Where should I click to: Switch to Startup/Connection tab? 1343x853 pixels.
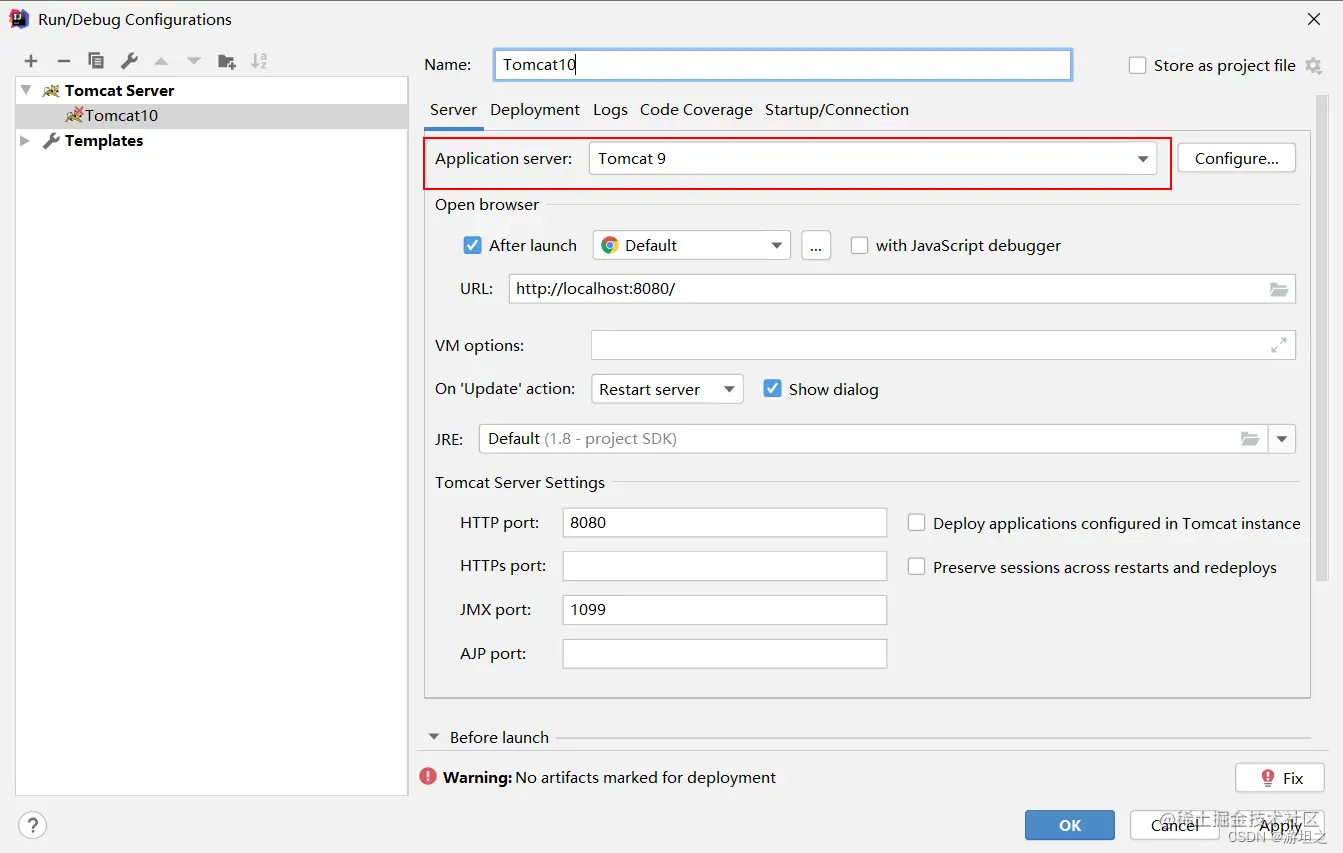[x=837, y=110]
